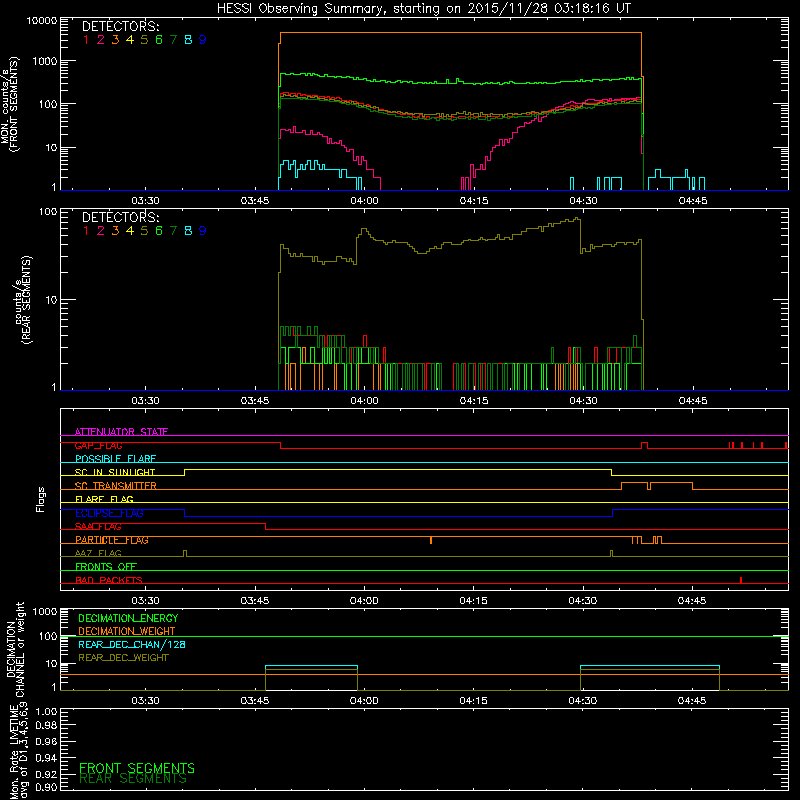Screen dimensions: 800x800
Task: Click 03:30 time label under front segments plot
Action: [145, 201]
